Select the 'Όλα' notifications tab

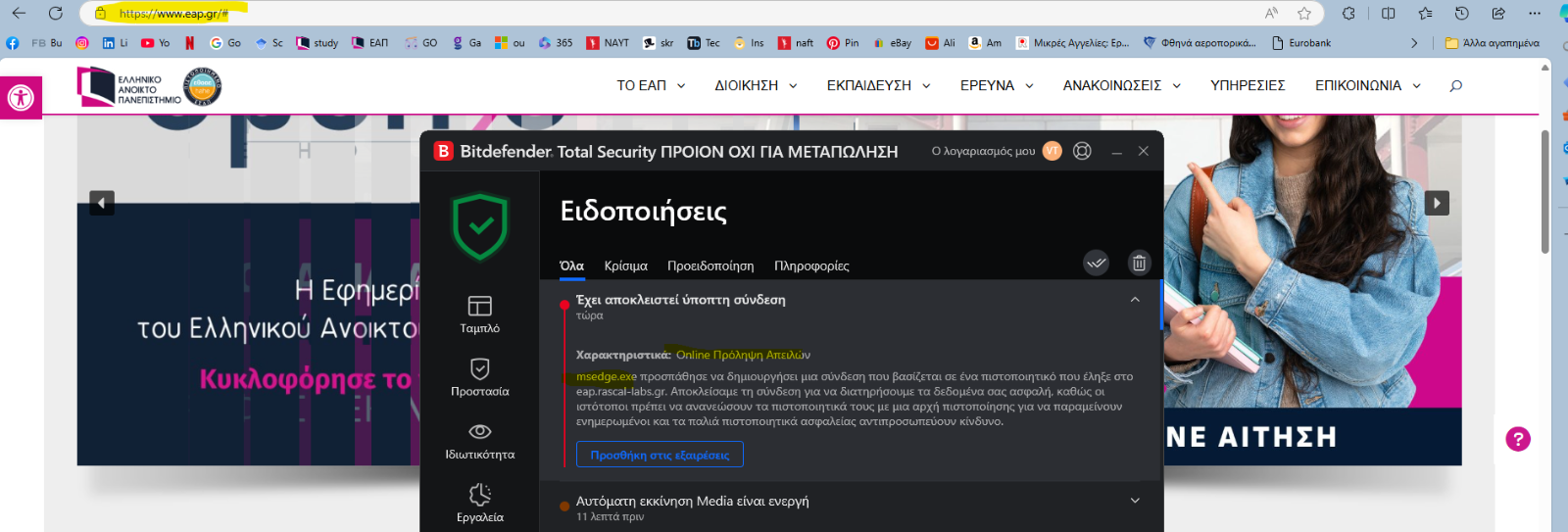click(x=571, y=266)
